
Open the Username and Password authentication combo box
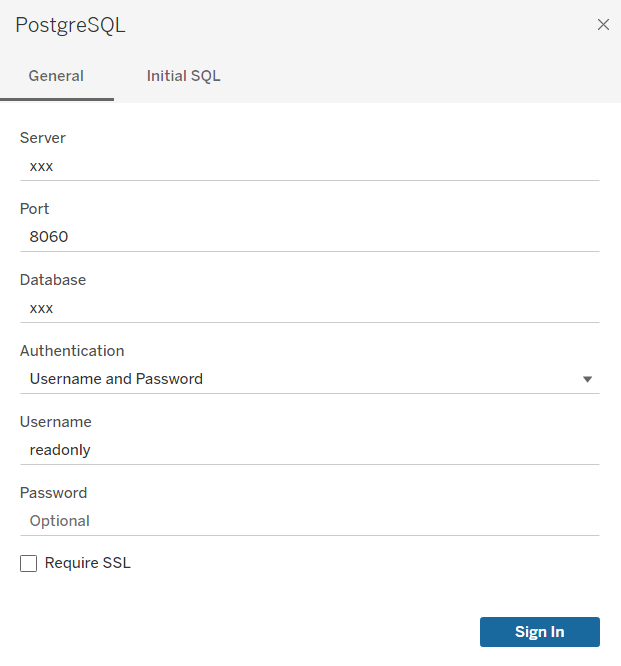point(300,379)
